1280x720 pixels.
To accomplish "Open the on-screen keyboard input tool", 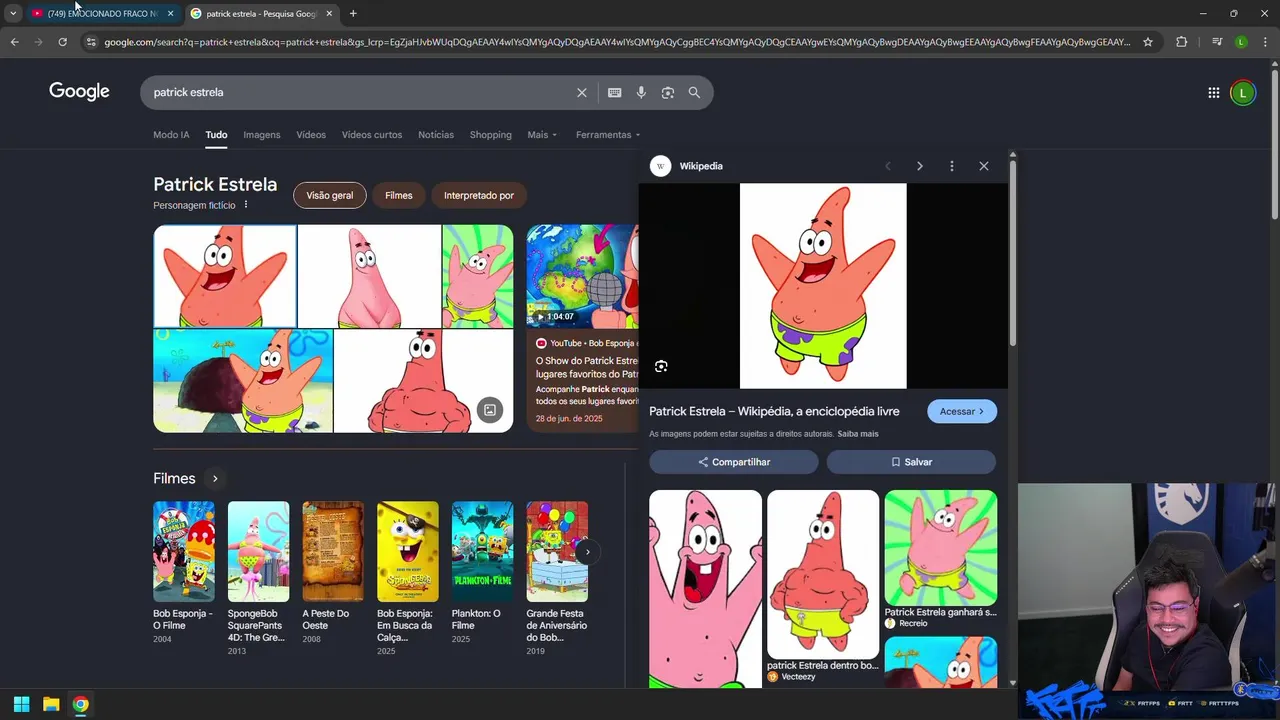I will [614, 92].
